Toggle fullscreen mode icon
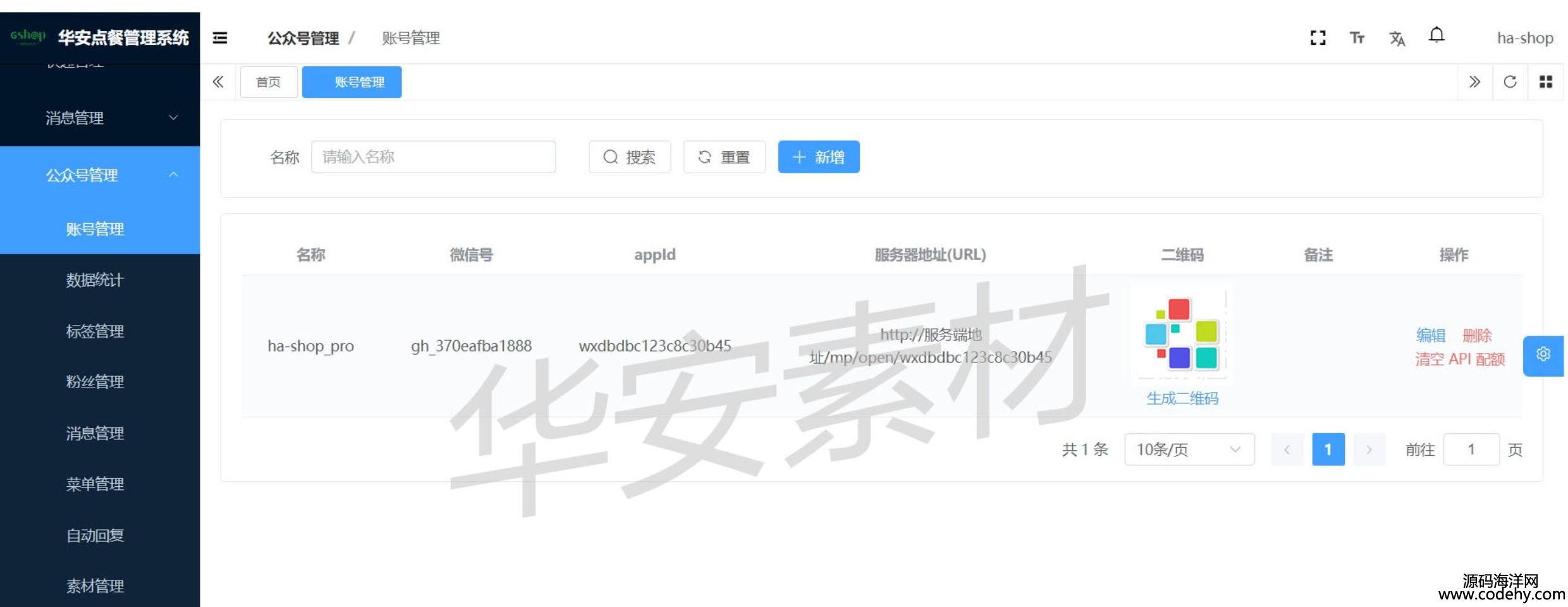The width and height of the screenshot is (1568, 607). (1318, 38)
